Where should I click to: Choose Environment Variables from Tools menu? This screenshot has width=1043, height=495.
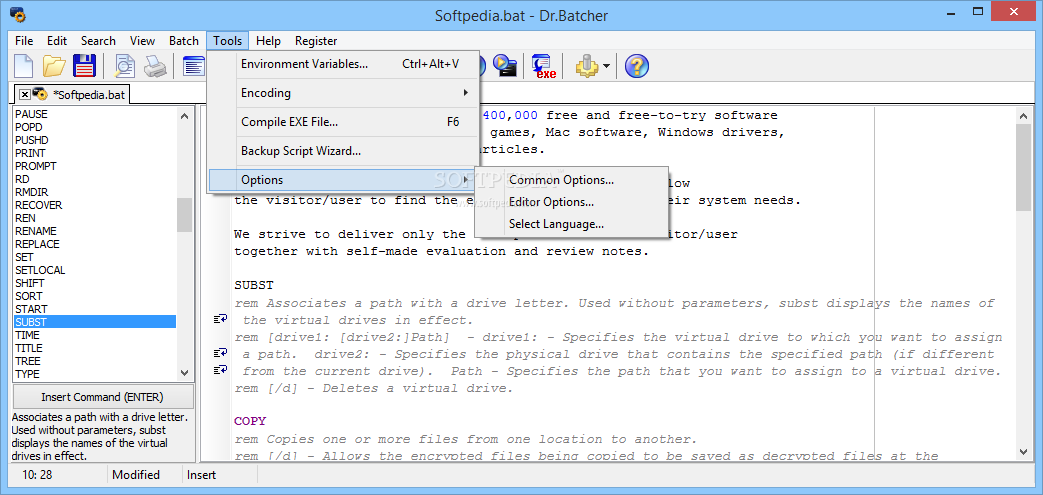(x=343, y=65)
